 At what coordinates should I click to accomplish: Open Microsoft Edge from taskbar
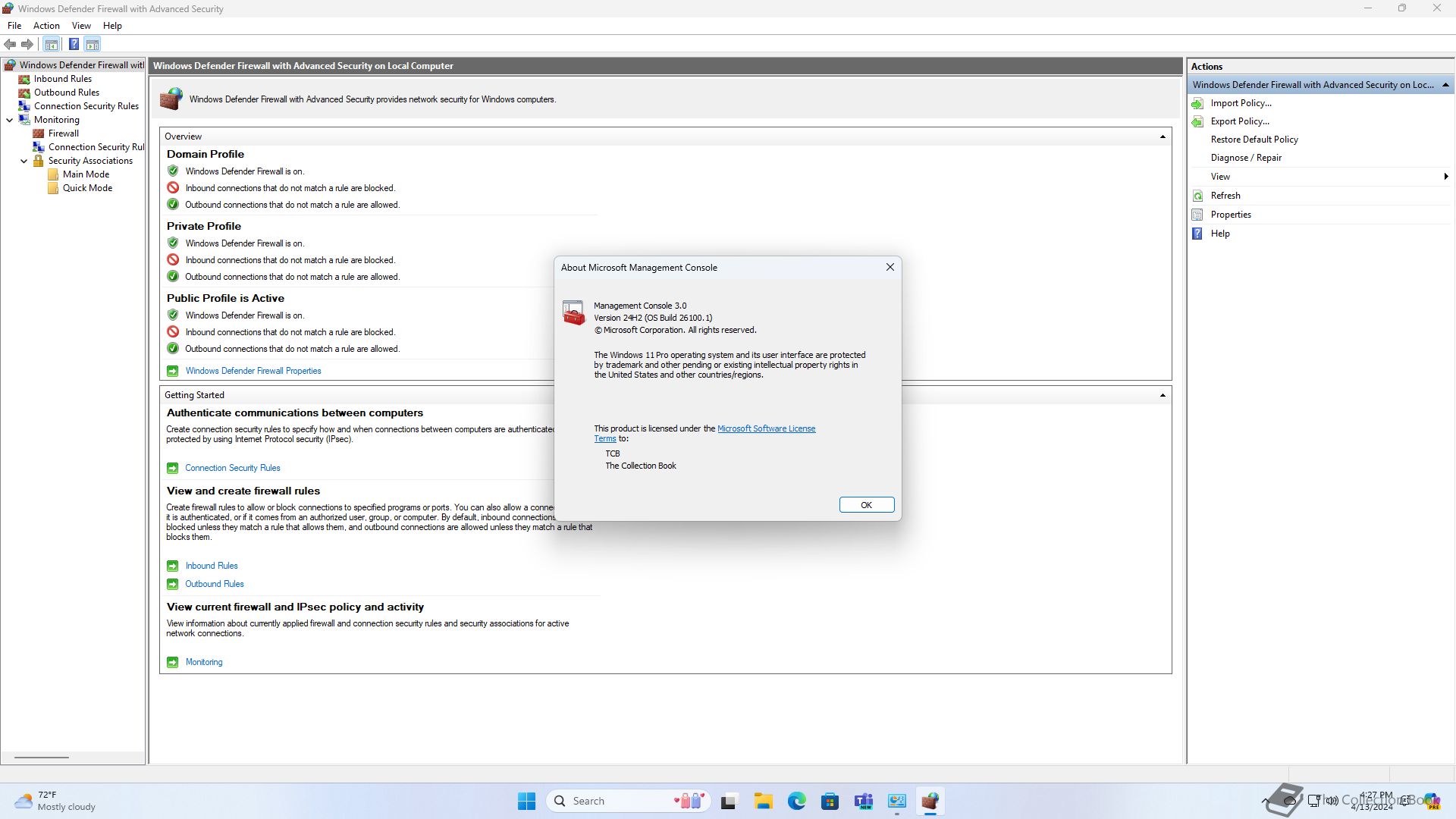796,801
